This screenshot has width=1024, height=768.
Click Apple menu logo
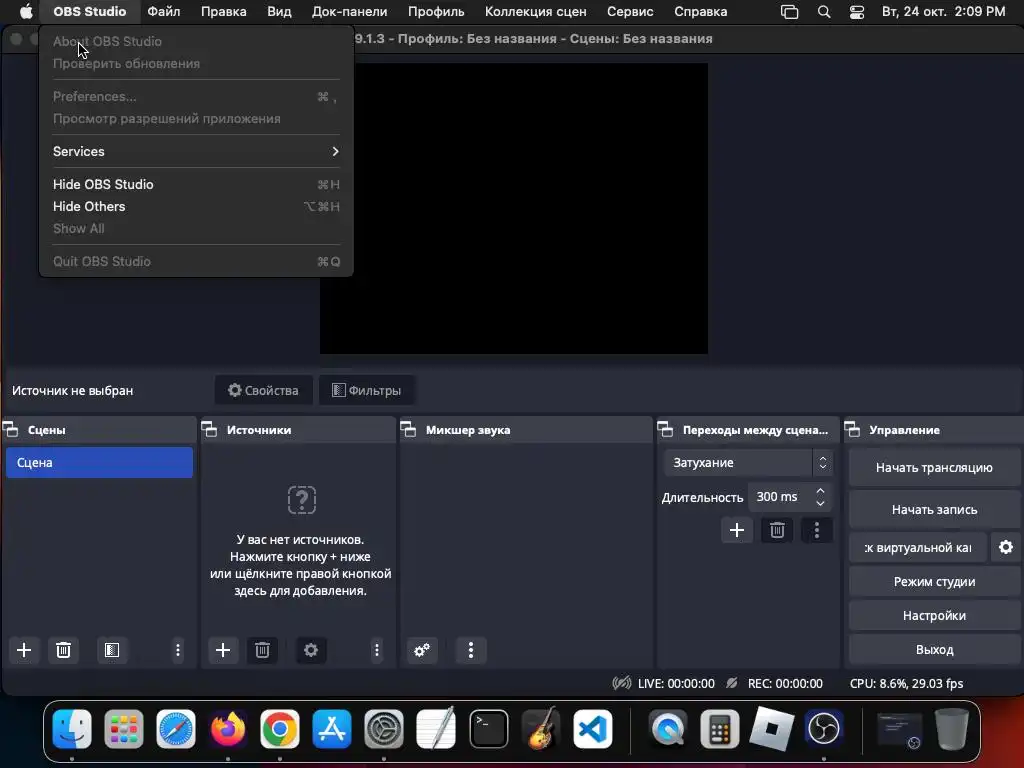pos(26,12)
